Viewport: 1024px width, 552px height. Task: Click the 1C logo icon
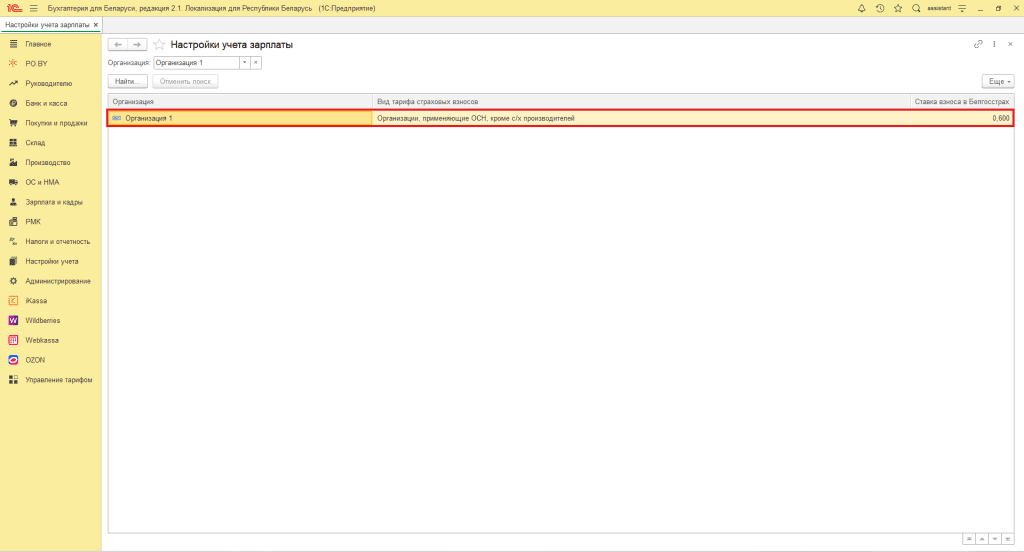pos(14,8)
